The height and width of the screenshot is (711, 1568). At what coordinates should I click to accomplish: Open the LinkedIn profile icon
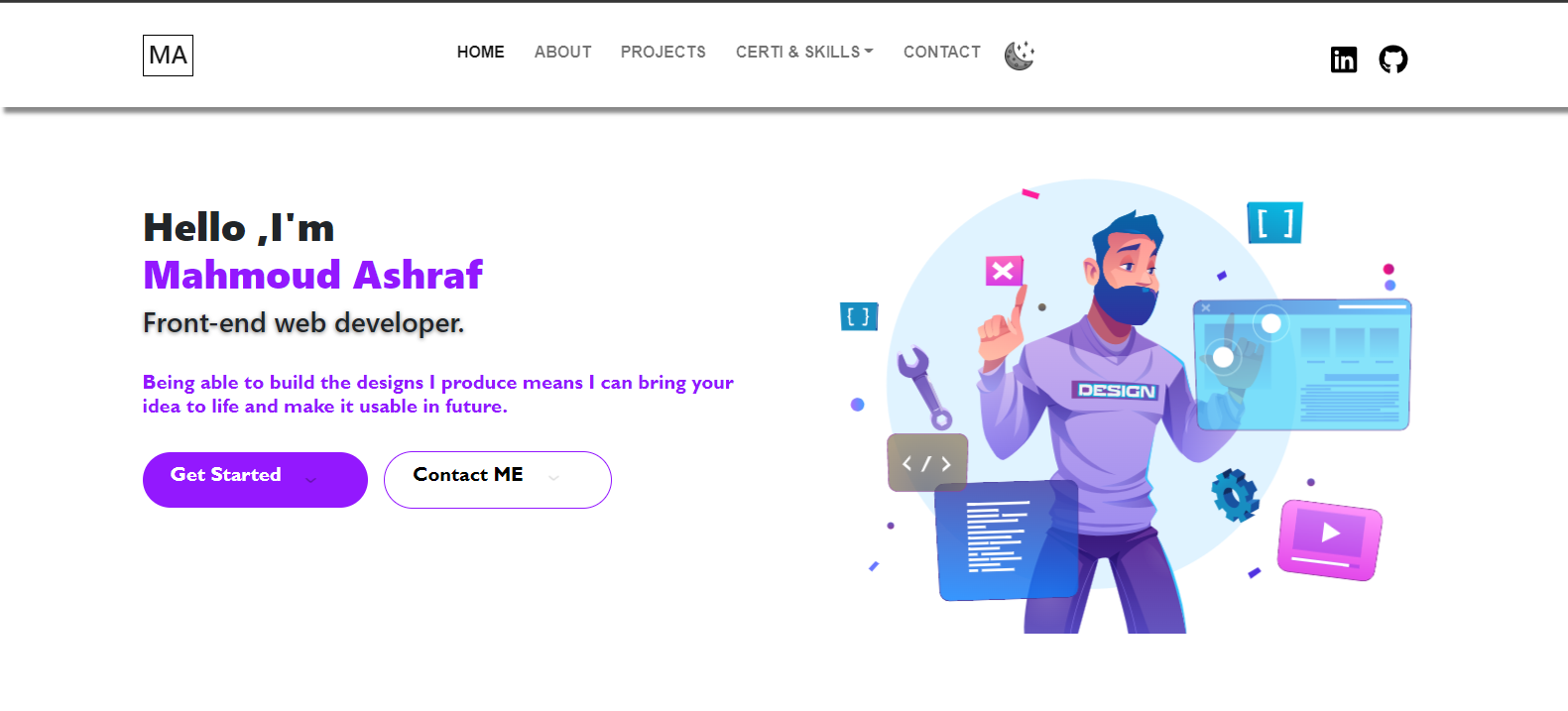1343,59
